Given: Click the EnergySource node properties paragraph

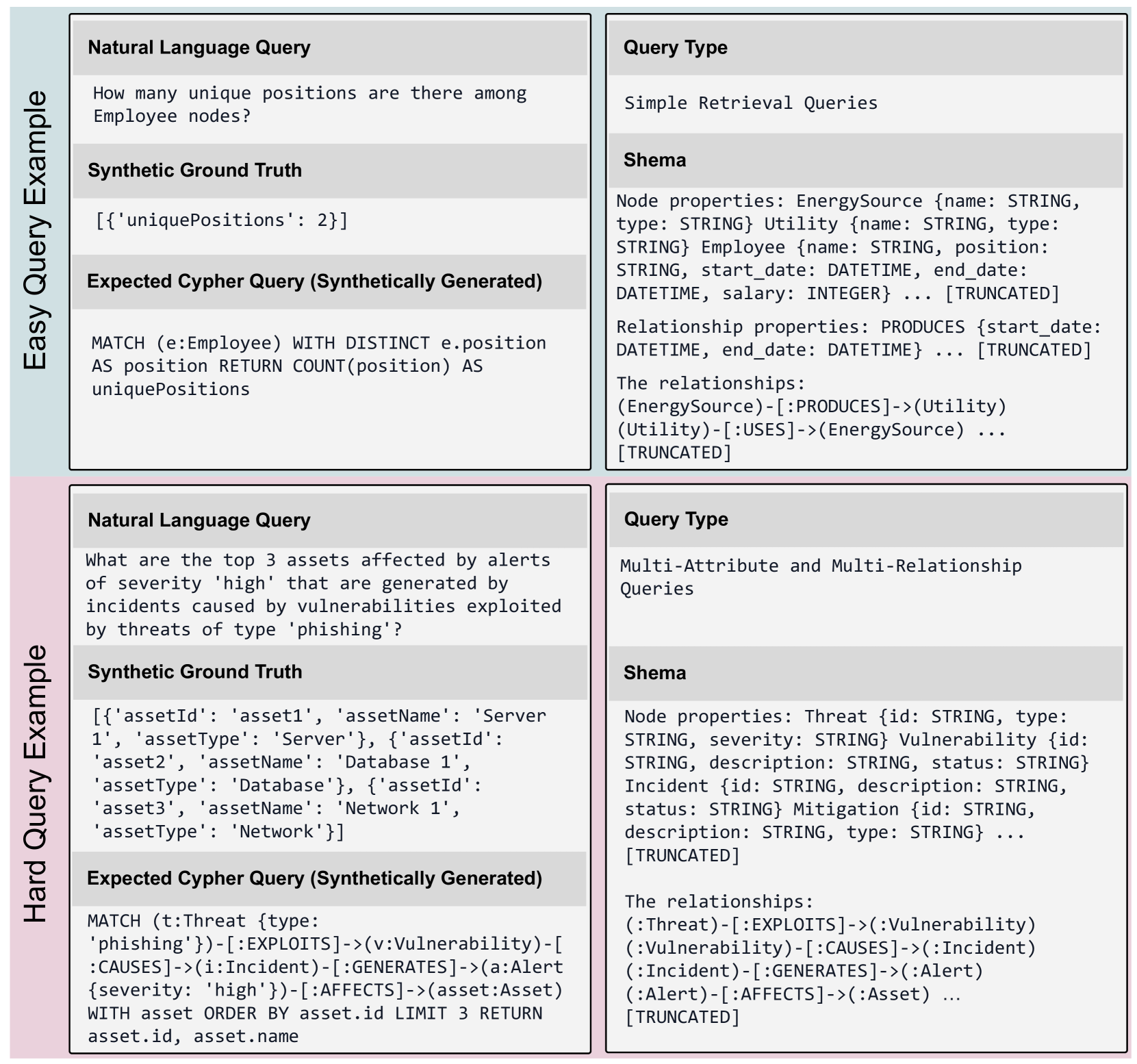Looking at the screenshot, I should (x=847, y=246).
